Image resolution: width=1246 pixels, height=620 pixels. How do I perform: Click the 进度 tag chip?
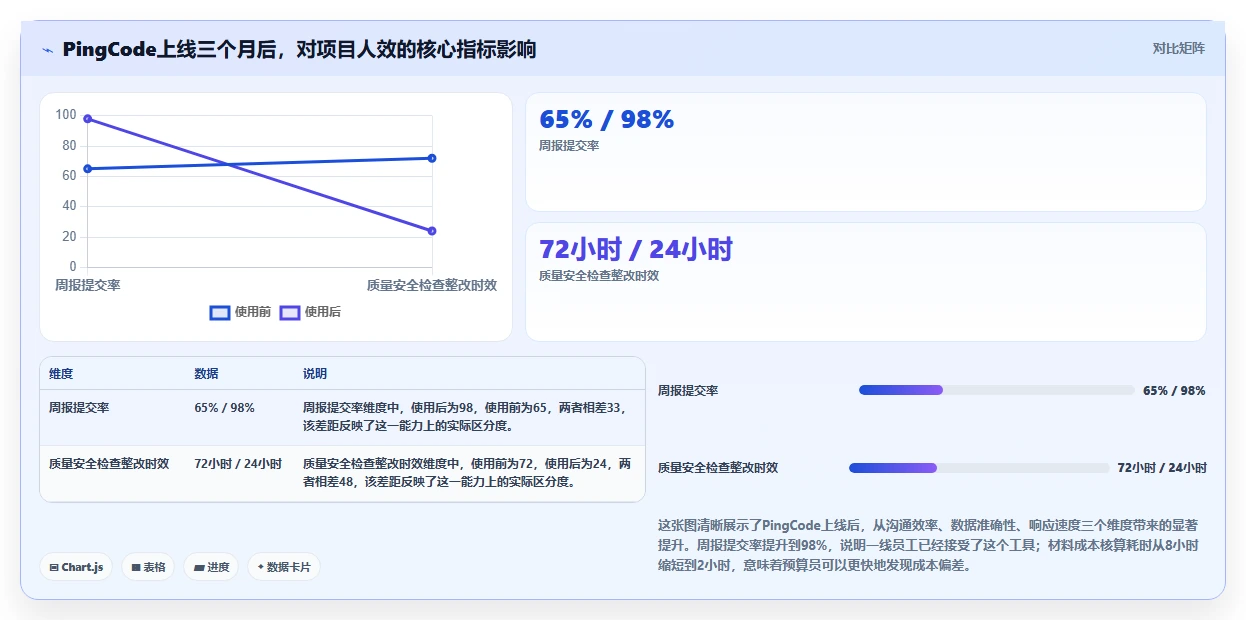click(x=211, y=567)
